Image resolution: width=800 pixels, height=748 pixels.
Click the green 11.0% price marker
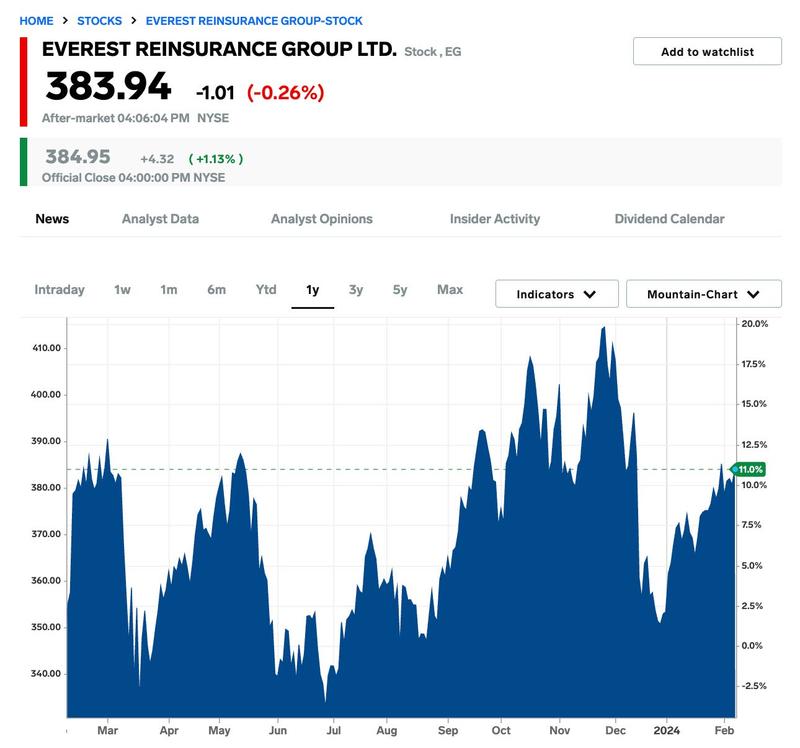pyautogui.click(x=749, y=469)
